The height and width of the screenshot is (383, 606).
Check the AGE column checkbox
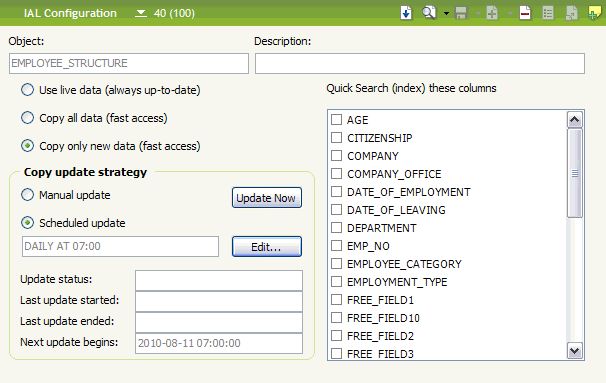click(x=337, y=119)
